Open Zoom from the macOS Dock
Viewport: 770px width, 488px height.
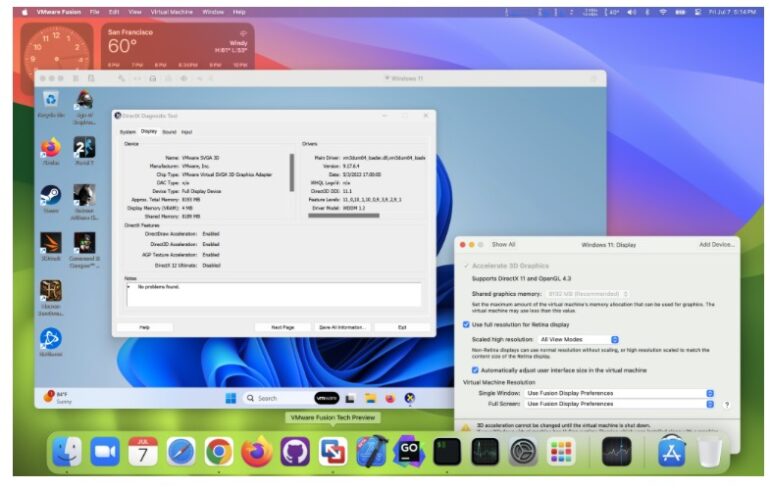point(105,451)
